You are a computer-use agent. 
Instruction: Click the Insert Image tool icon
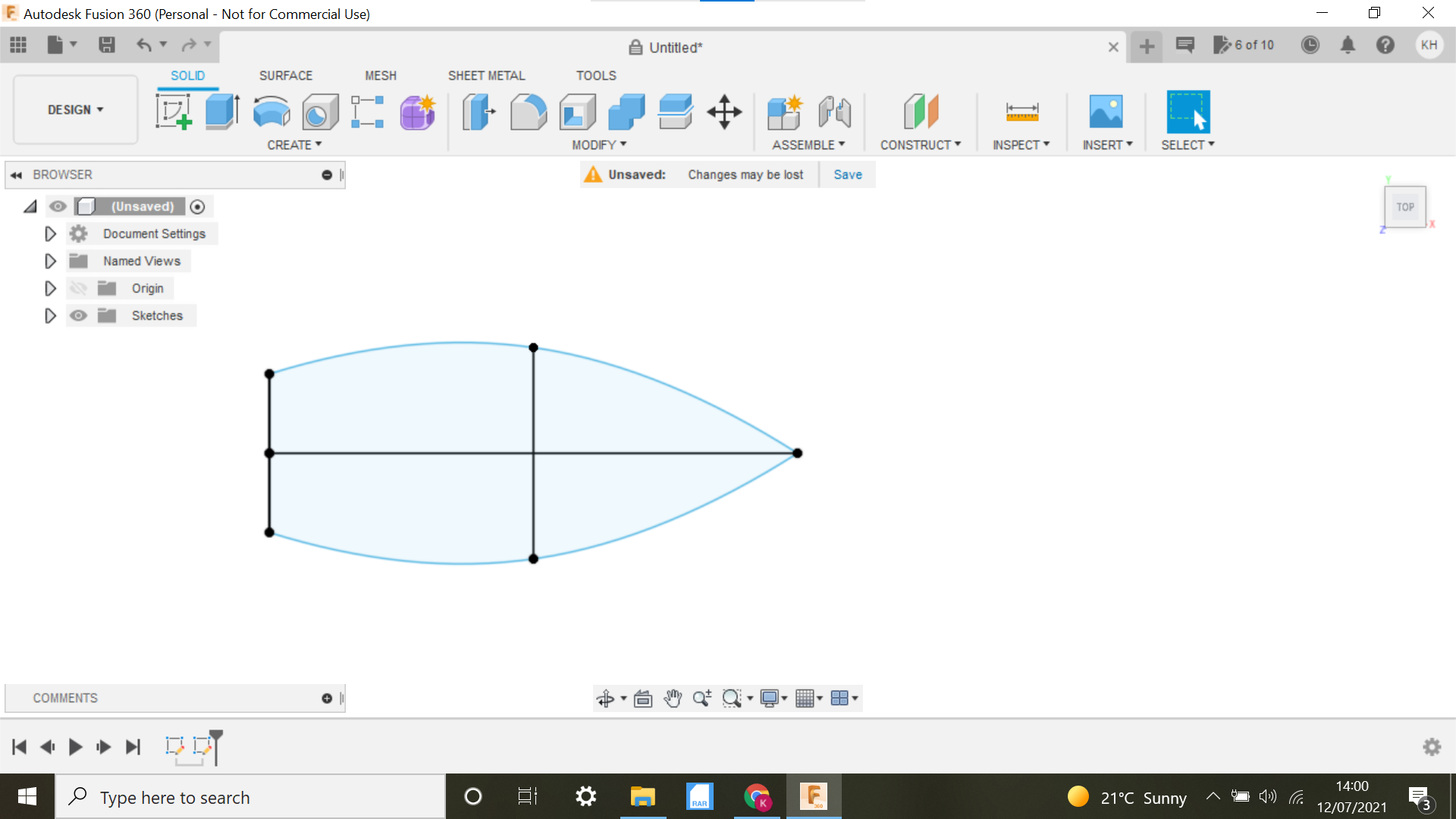[1106, 111]
